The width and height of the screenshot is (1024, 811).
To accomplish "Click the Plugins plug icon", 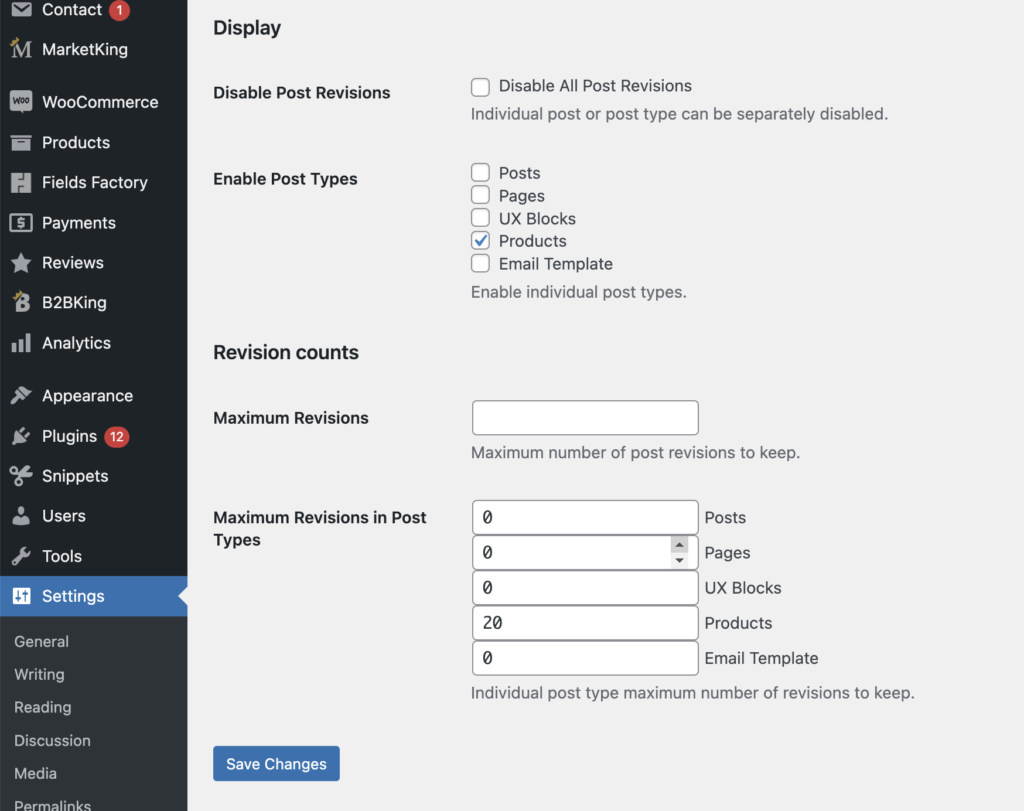I will [x=21, y=436].
